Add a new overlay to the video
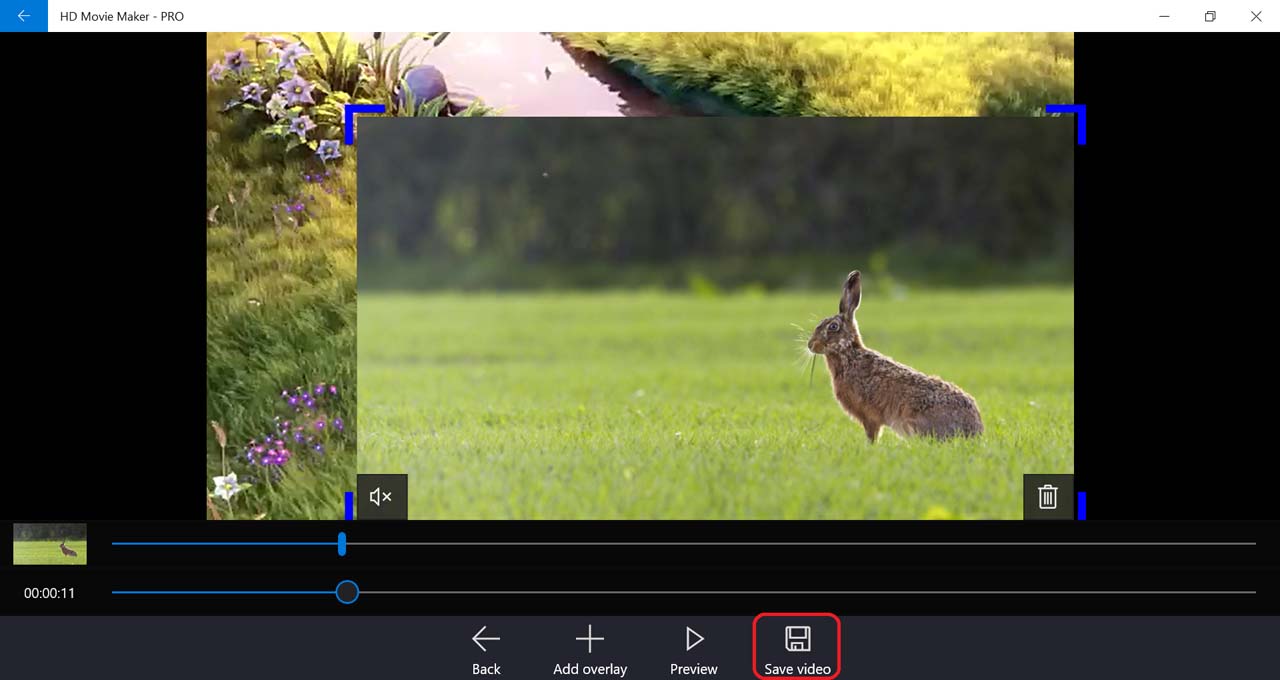 [590, 649]
